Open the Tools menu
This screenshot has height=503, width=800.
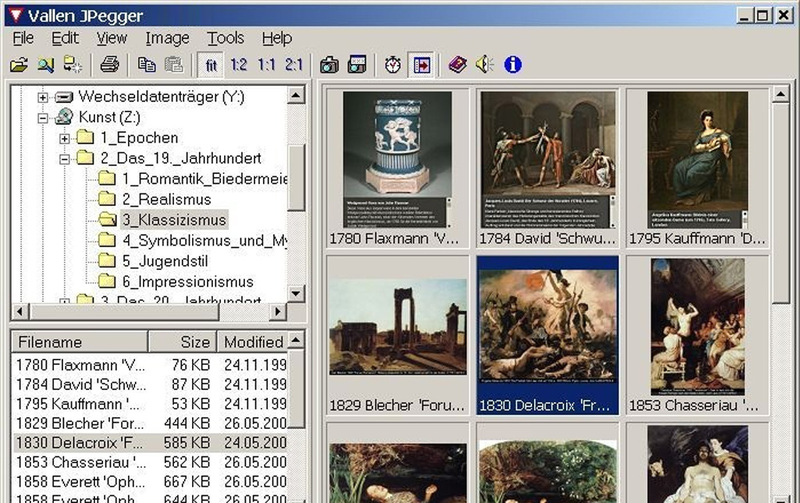226,38
